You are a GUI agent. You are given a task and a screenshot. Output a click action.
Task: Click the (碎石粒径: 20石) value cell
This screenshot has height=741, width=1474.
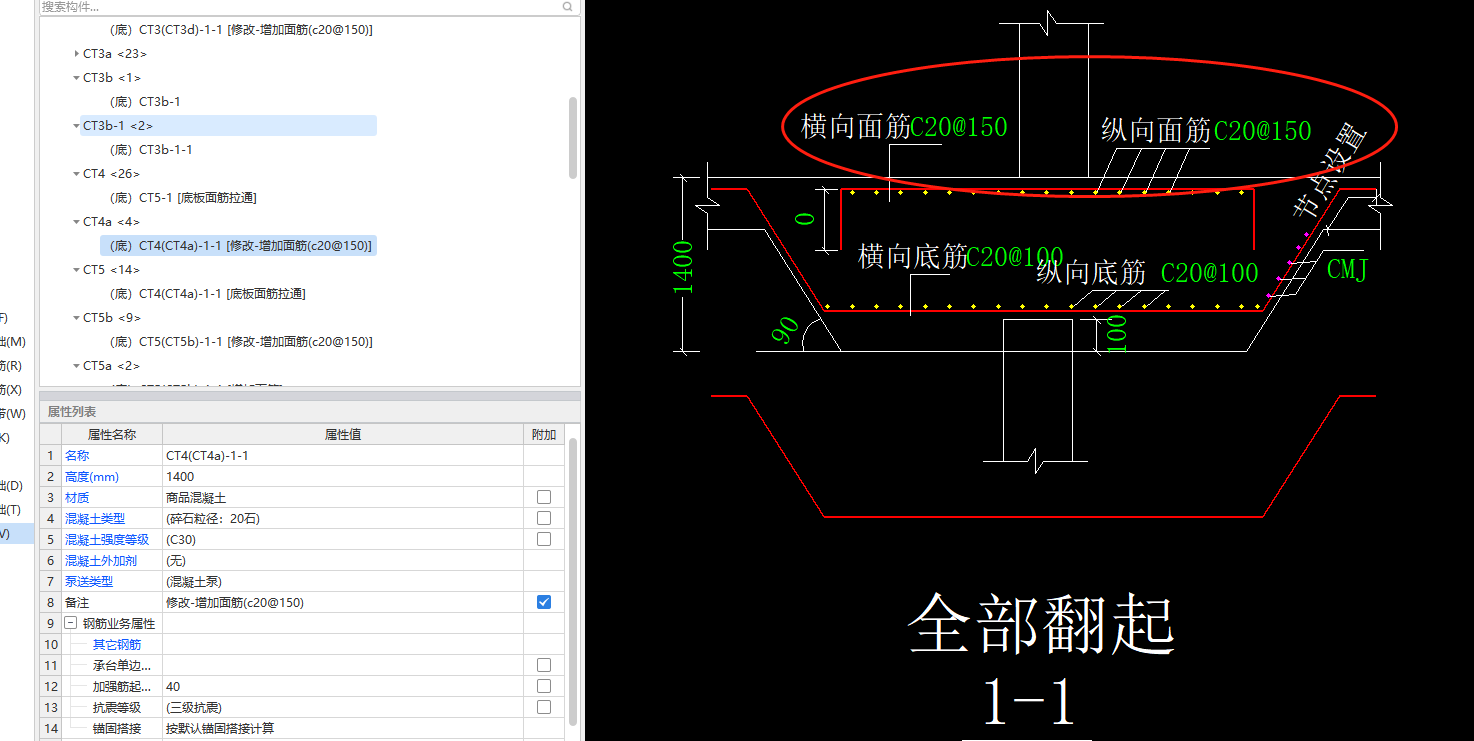point(343,519)
